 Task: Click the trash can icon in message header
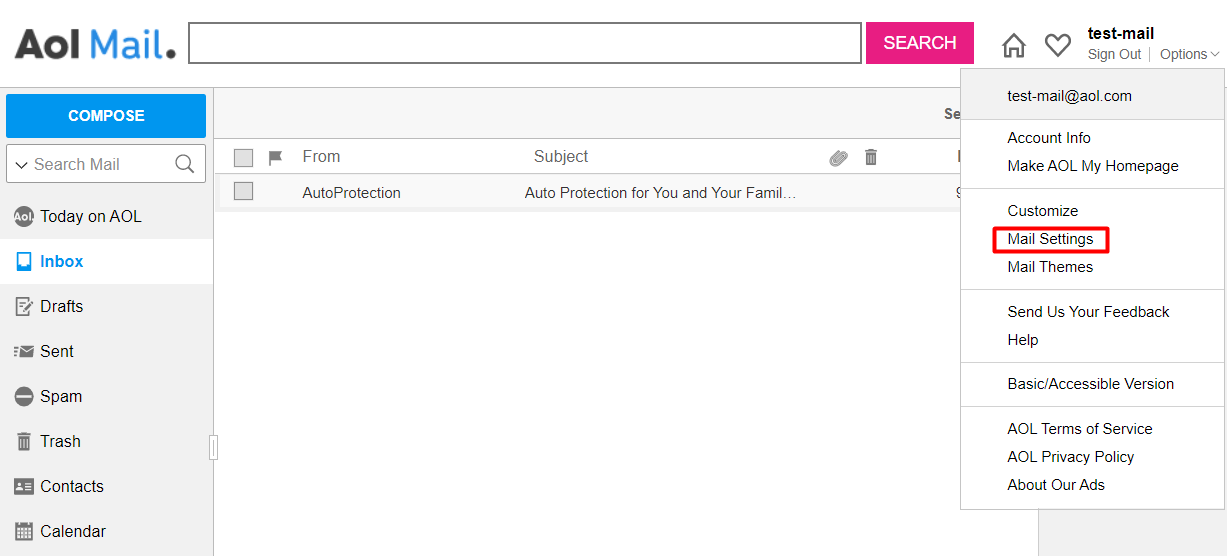click(871, 157)
